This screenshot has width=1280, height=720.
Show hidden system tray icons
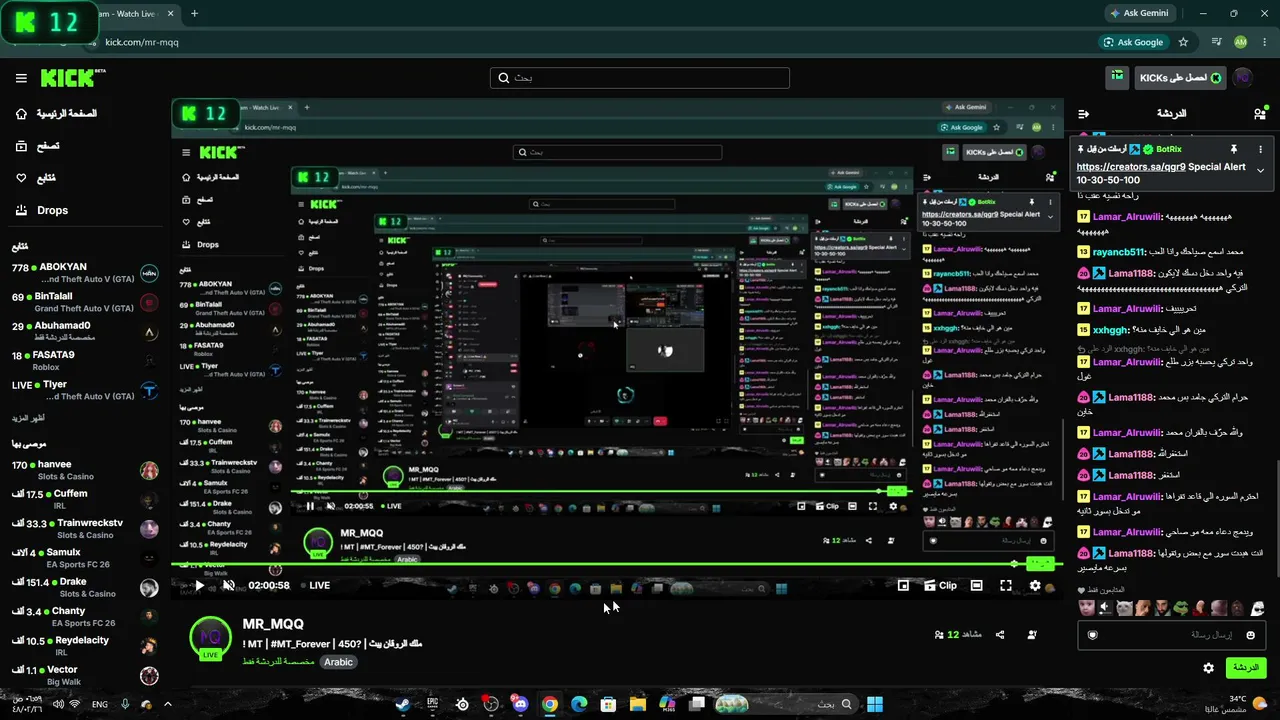pyautogui.click(x=167, y=704)
